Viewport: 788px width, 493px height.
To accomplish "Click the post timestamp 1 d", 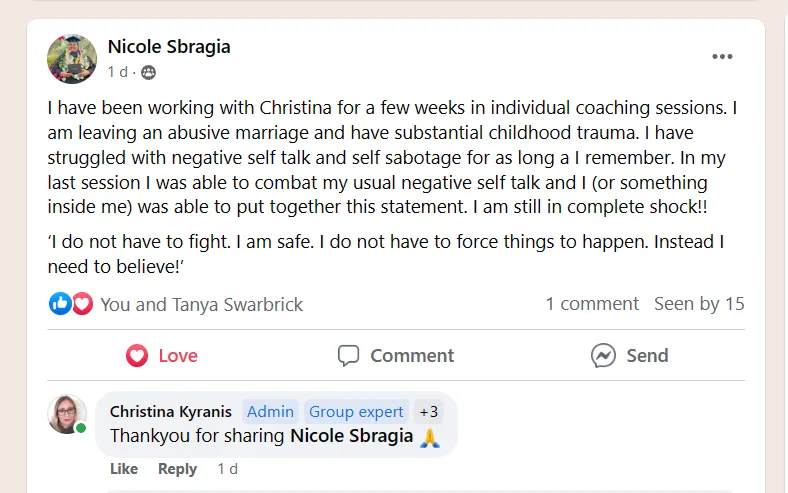I will 118,72.
